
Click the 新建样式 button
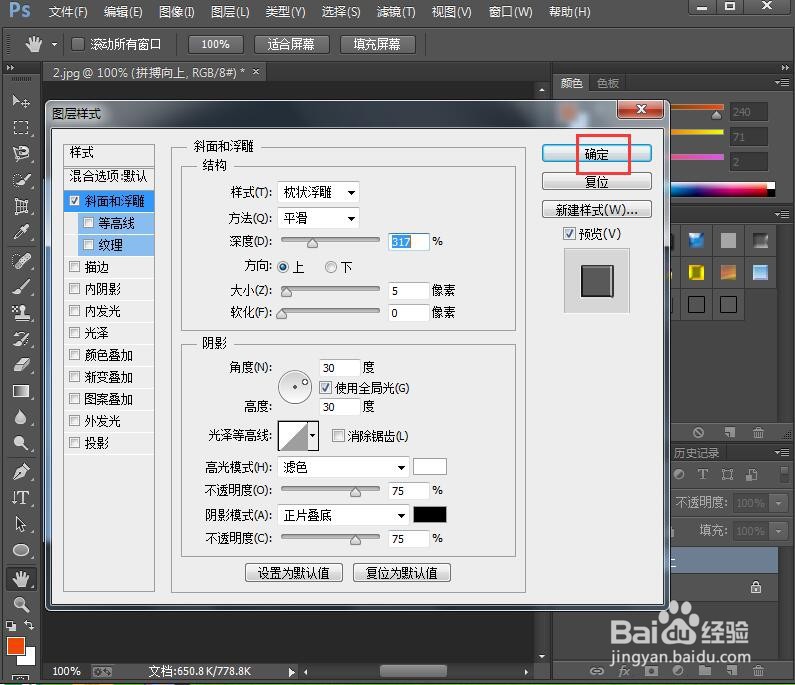[597, 209]
